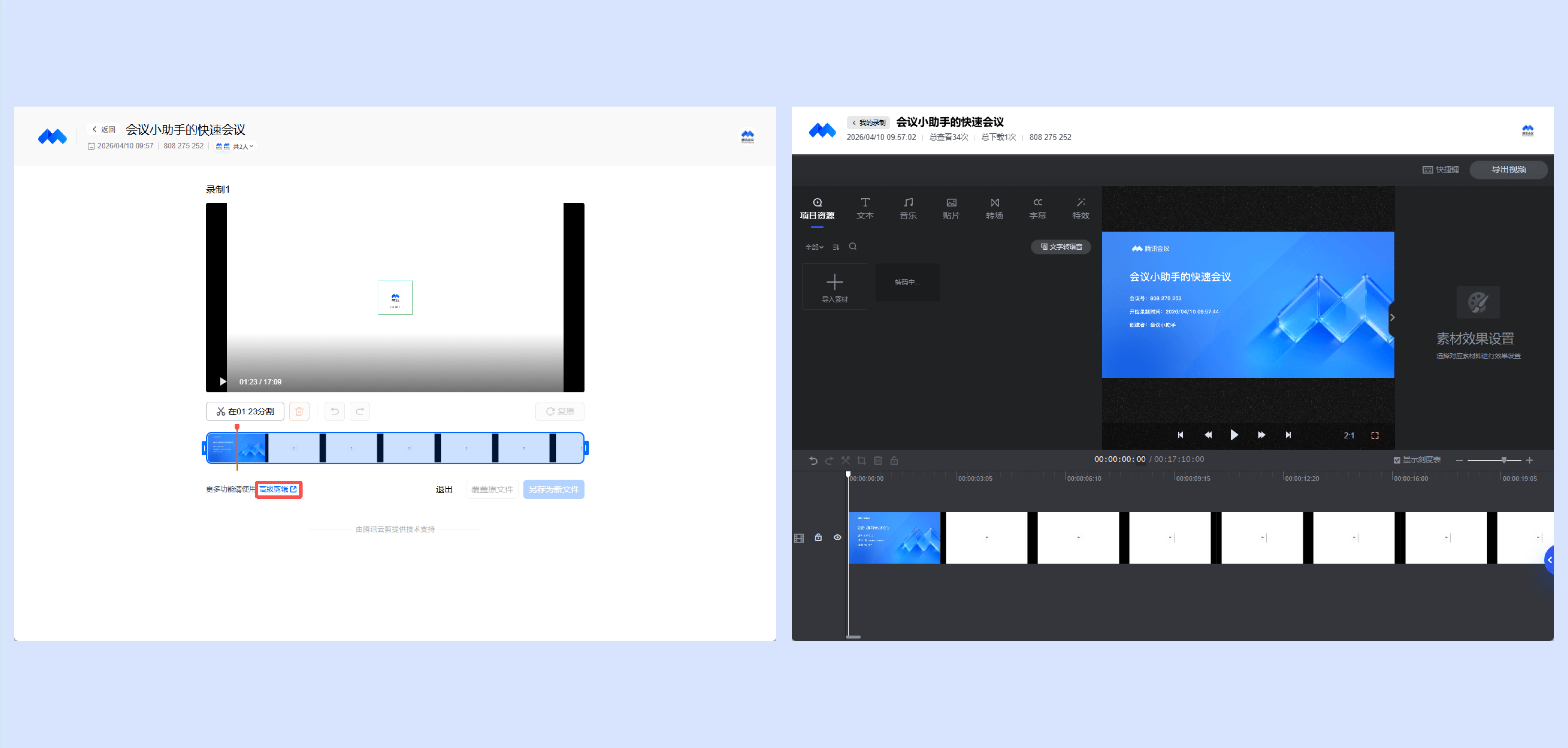Image resolution: width=1568 pixels, height=748 pixels.
Task: Click the split at 01:23 scissors button
Action: [x=245, y=411]
